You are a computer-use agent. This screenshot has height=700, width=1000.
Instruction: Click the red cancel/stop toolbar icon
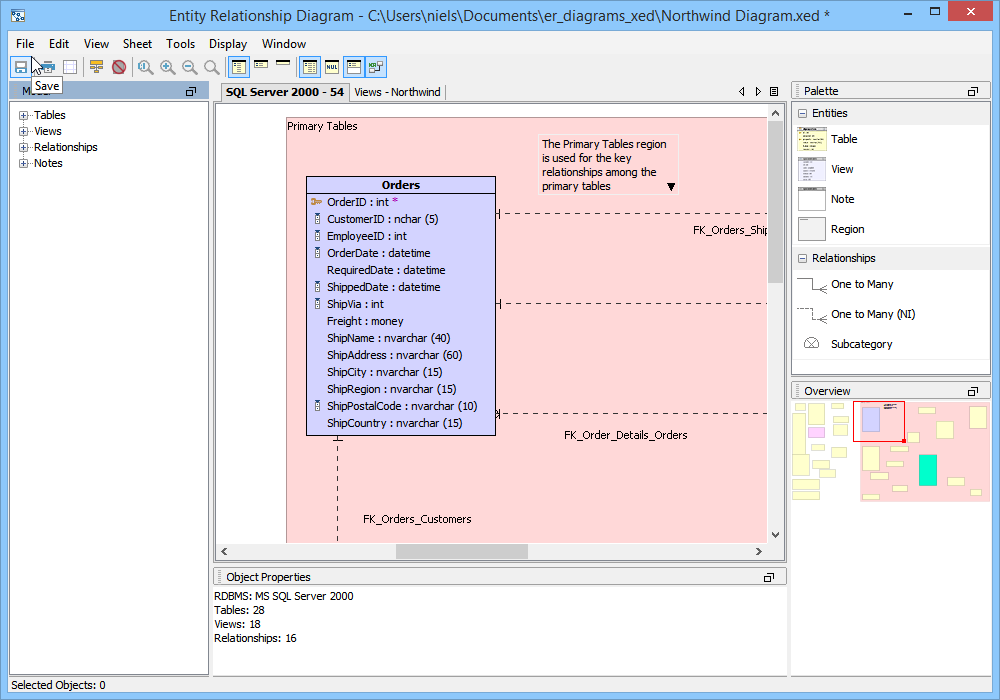[119, 67]
